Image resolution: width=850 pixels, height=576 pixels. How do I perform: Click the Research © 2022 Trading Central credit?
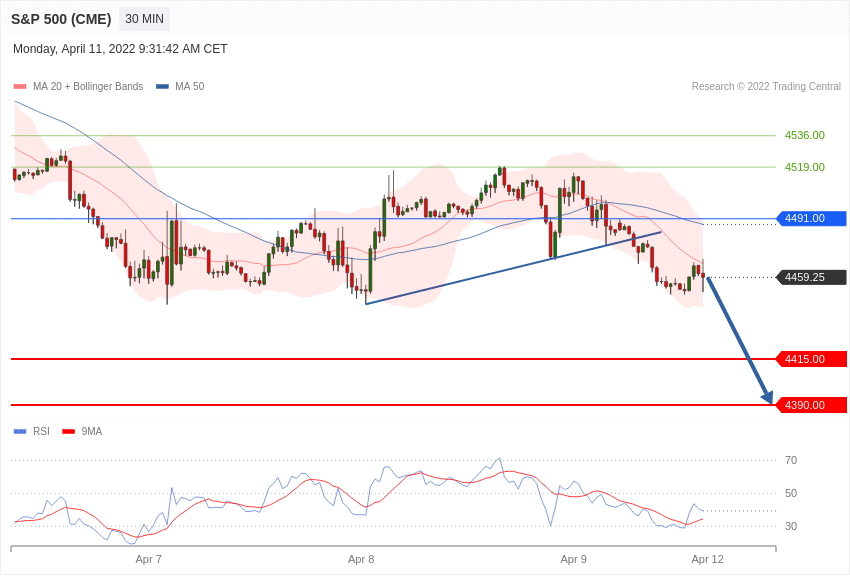coord(766,86)
